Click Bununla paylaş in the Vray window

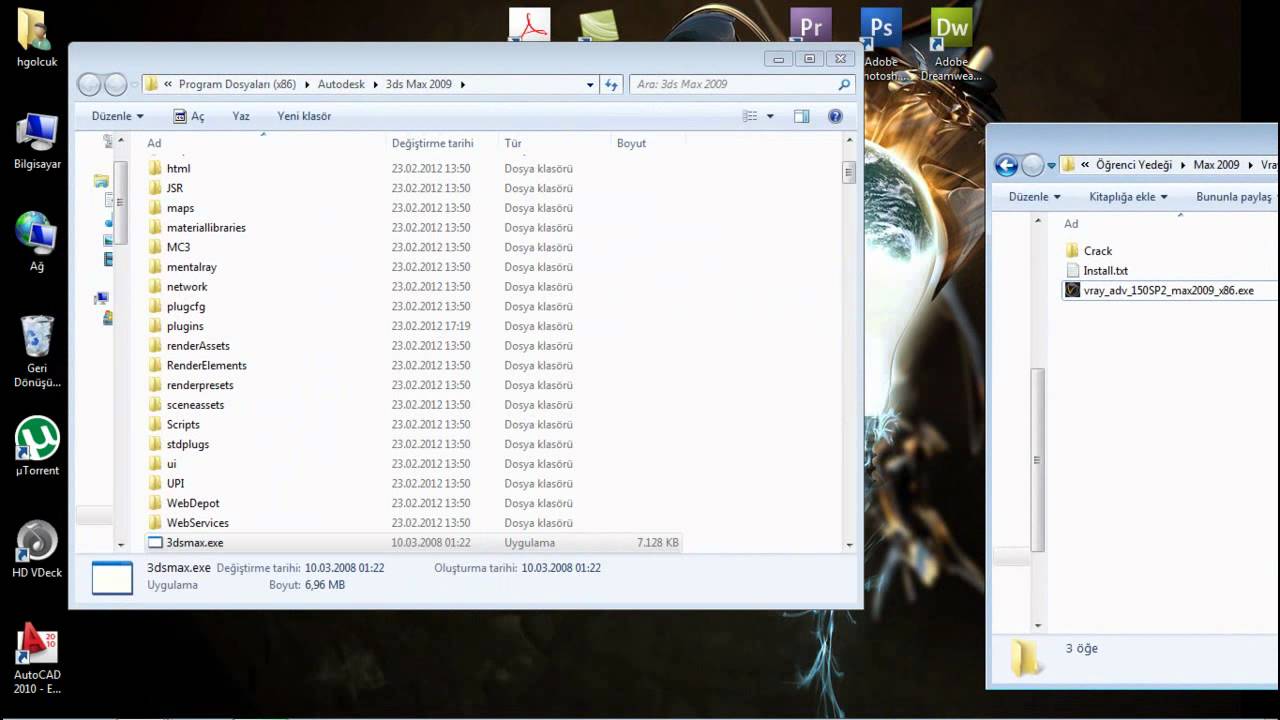(1234, 197)
